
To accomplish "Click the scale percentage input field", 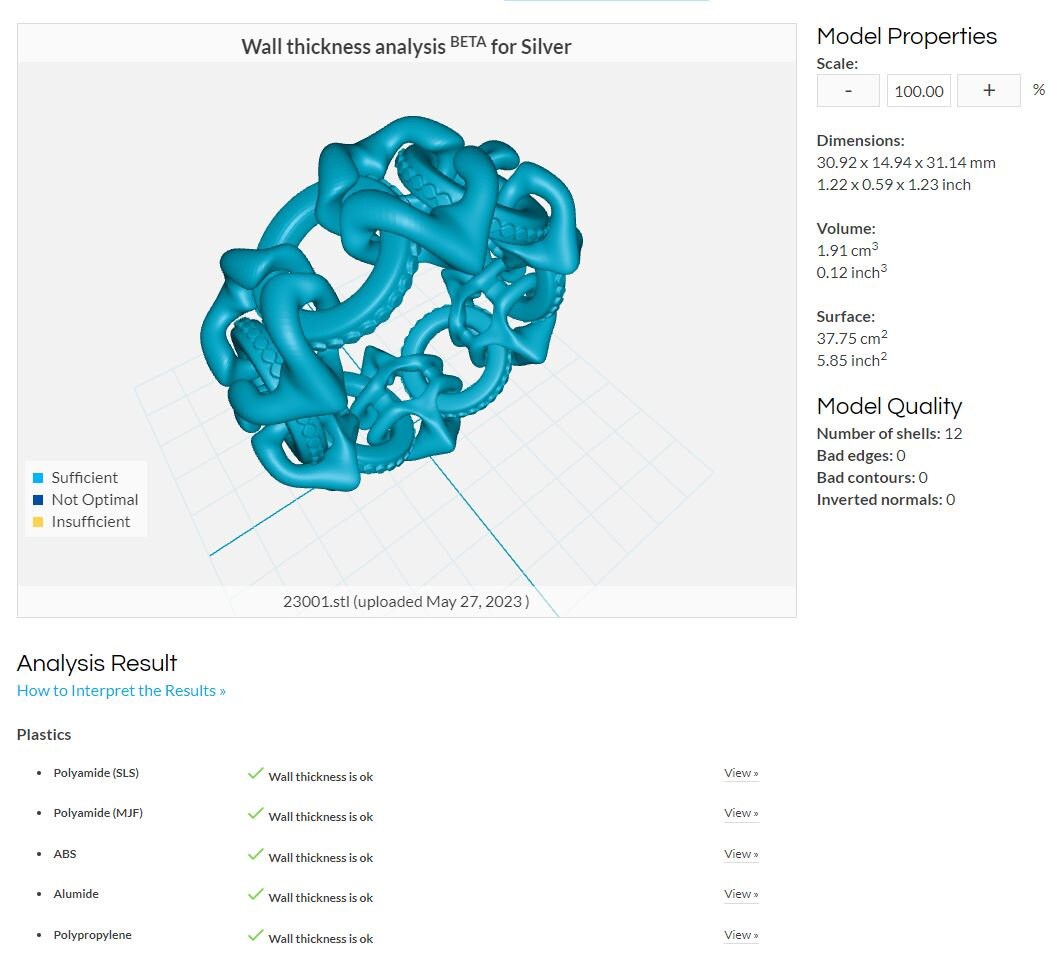I will tap(918, 91).
